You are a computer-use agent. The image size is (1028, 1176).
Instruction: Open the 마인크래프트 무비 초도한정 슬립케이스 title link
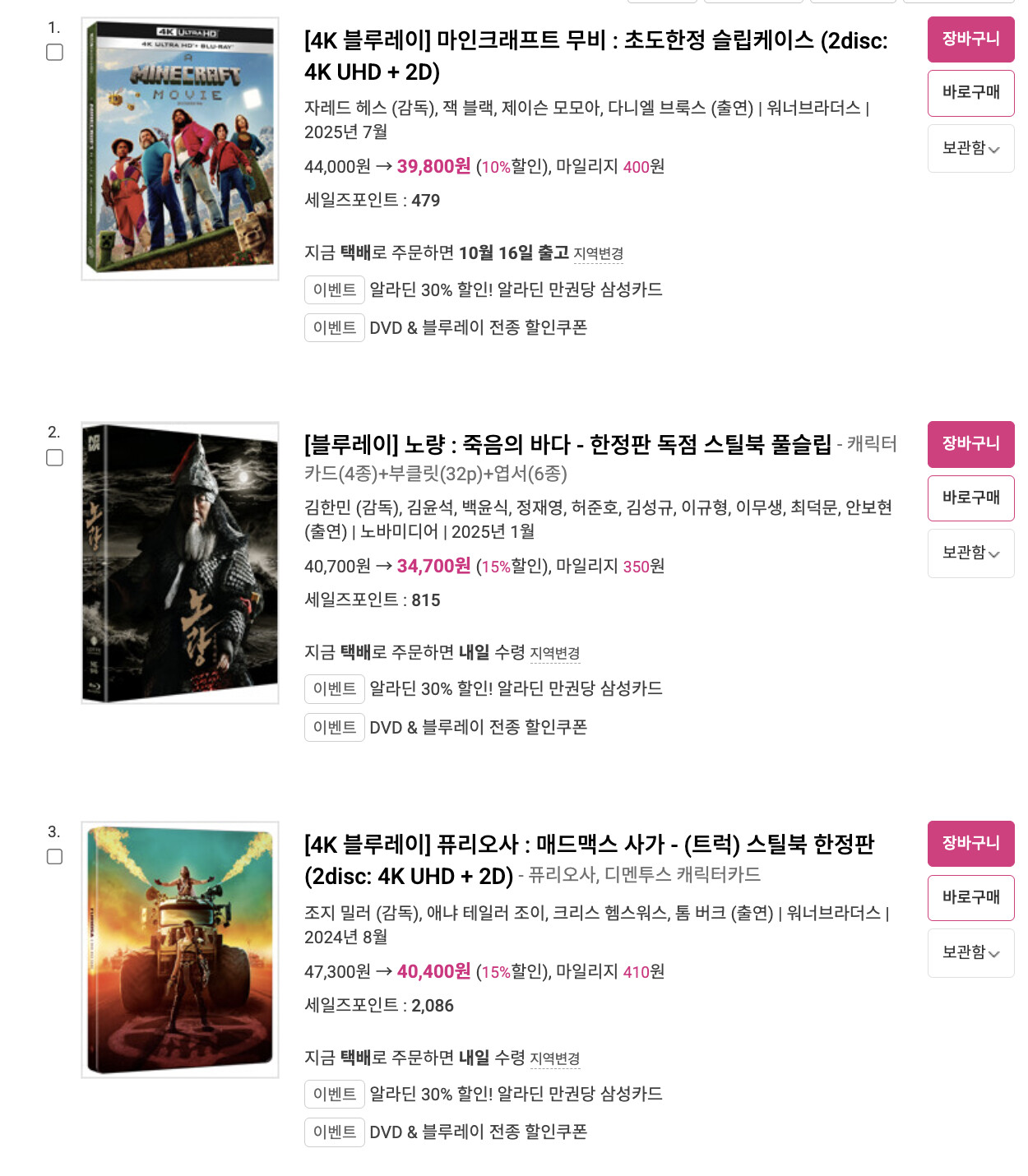(x=595, y=56)
